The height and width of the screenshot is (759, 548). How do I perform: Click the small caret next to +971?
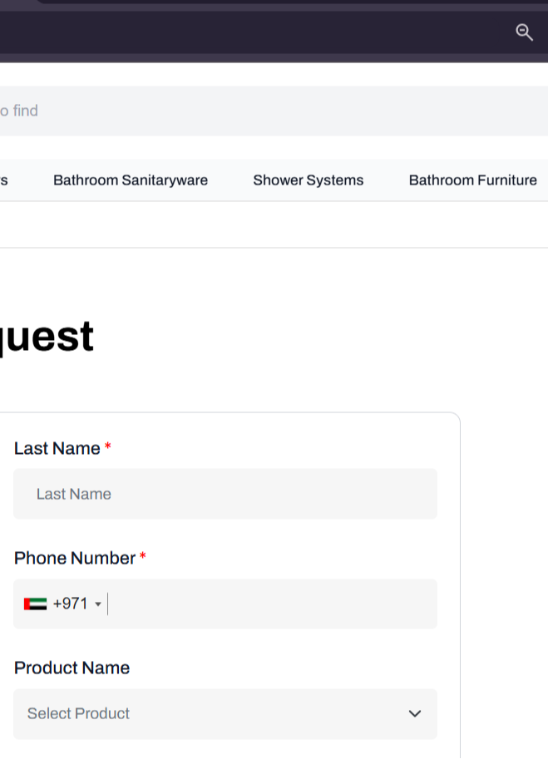(98, 604)
